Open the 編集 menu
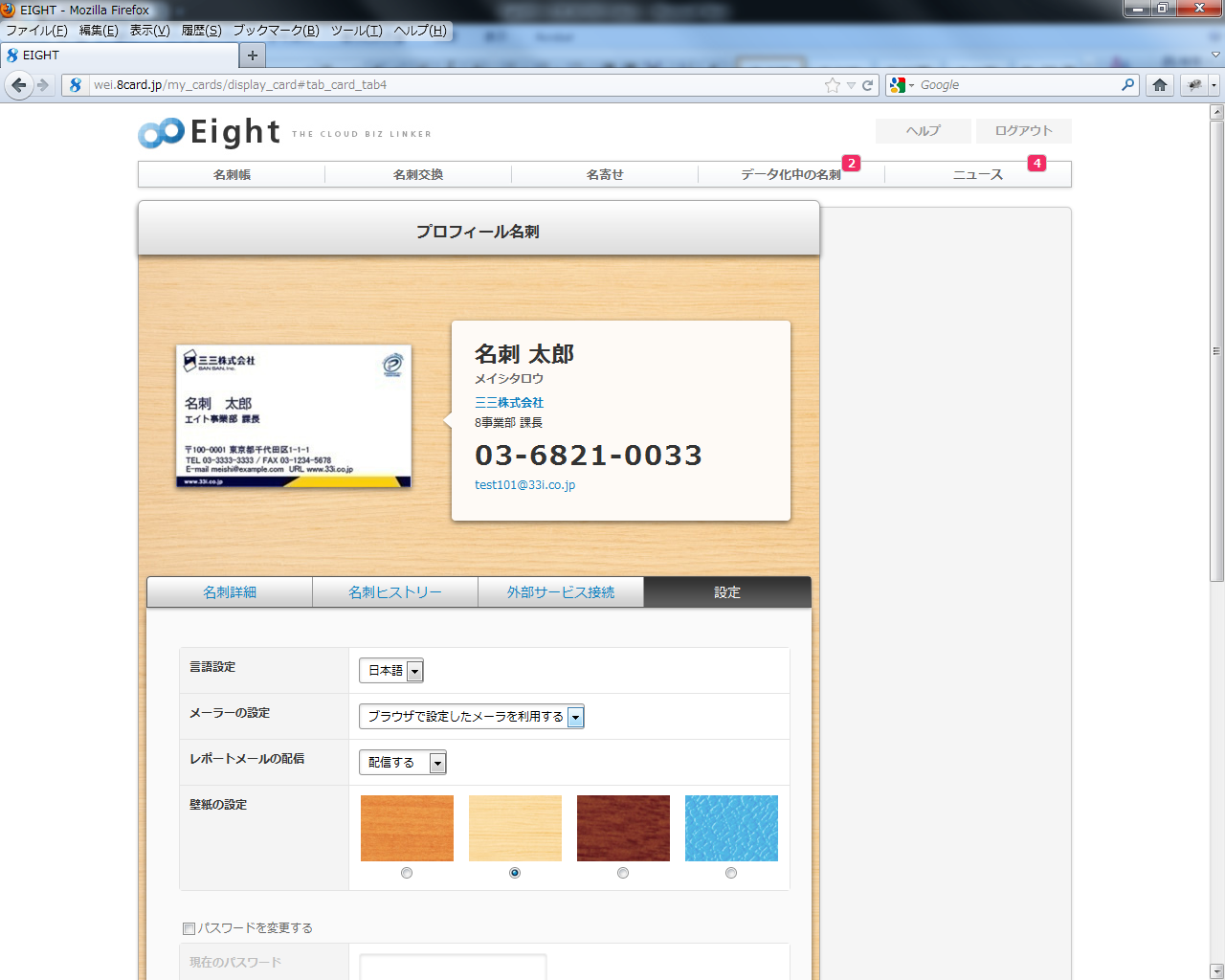The height and width of the screenshot is (980, 1225). pyautogui.click(x=99, y=31)
